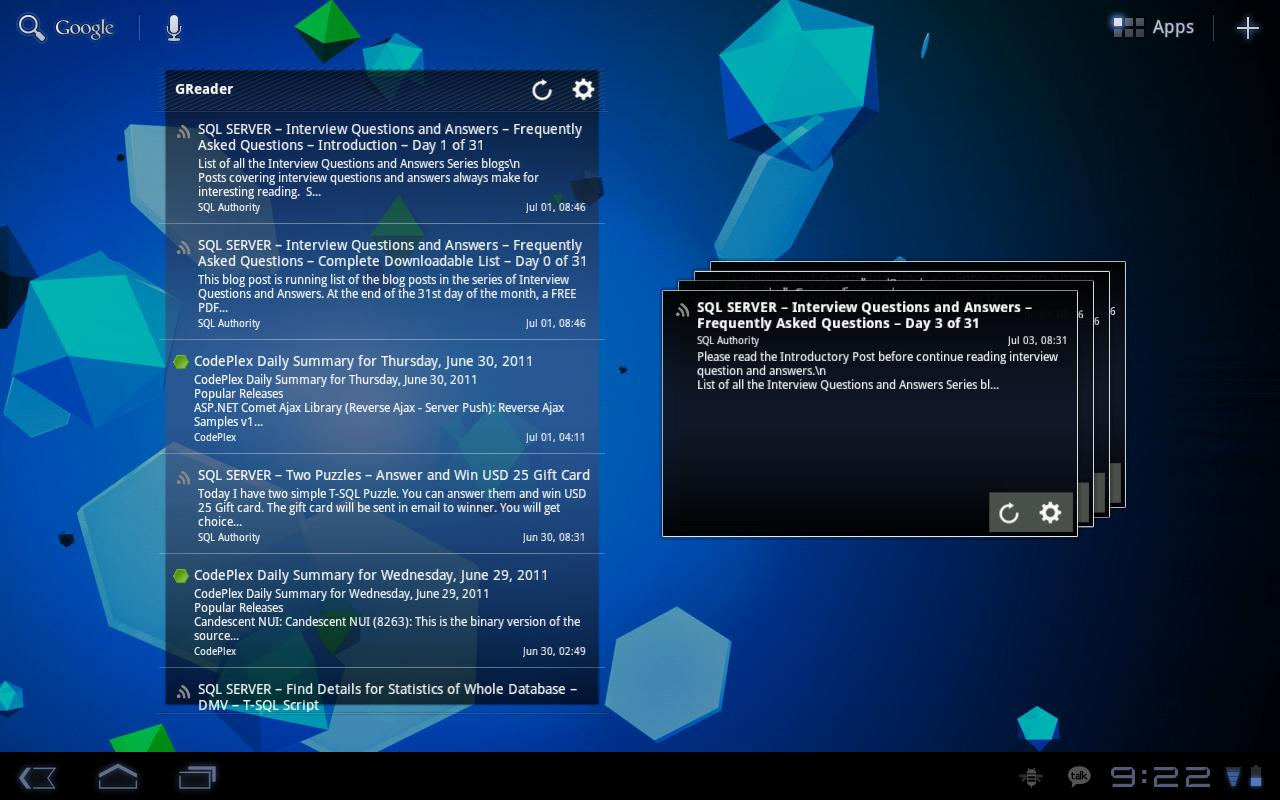Refresh the stacked SQL Authority article card
This screenshot has height=800, width=1280.
click(1009, 512)
